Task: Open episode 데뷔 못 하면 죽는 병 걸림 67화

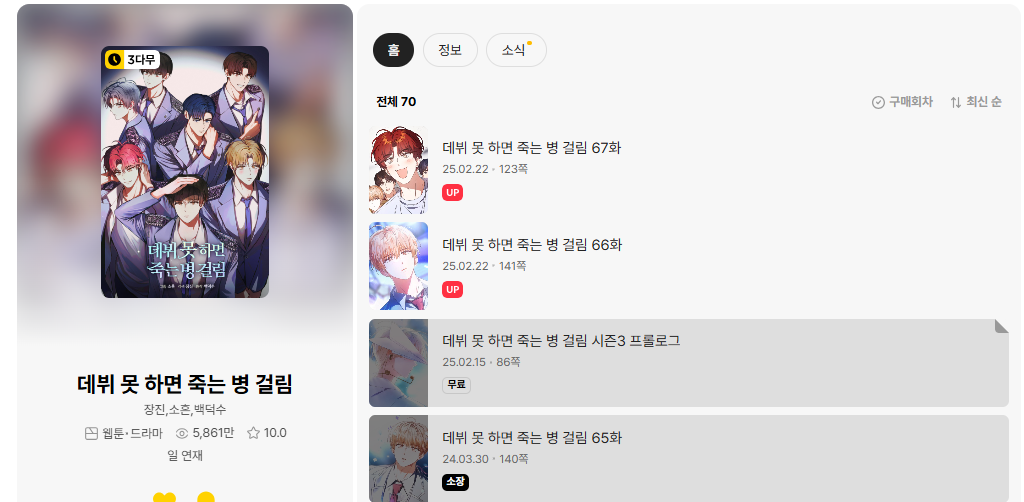Action: 689,170
